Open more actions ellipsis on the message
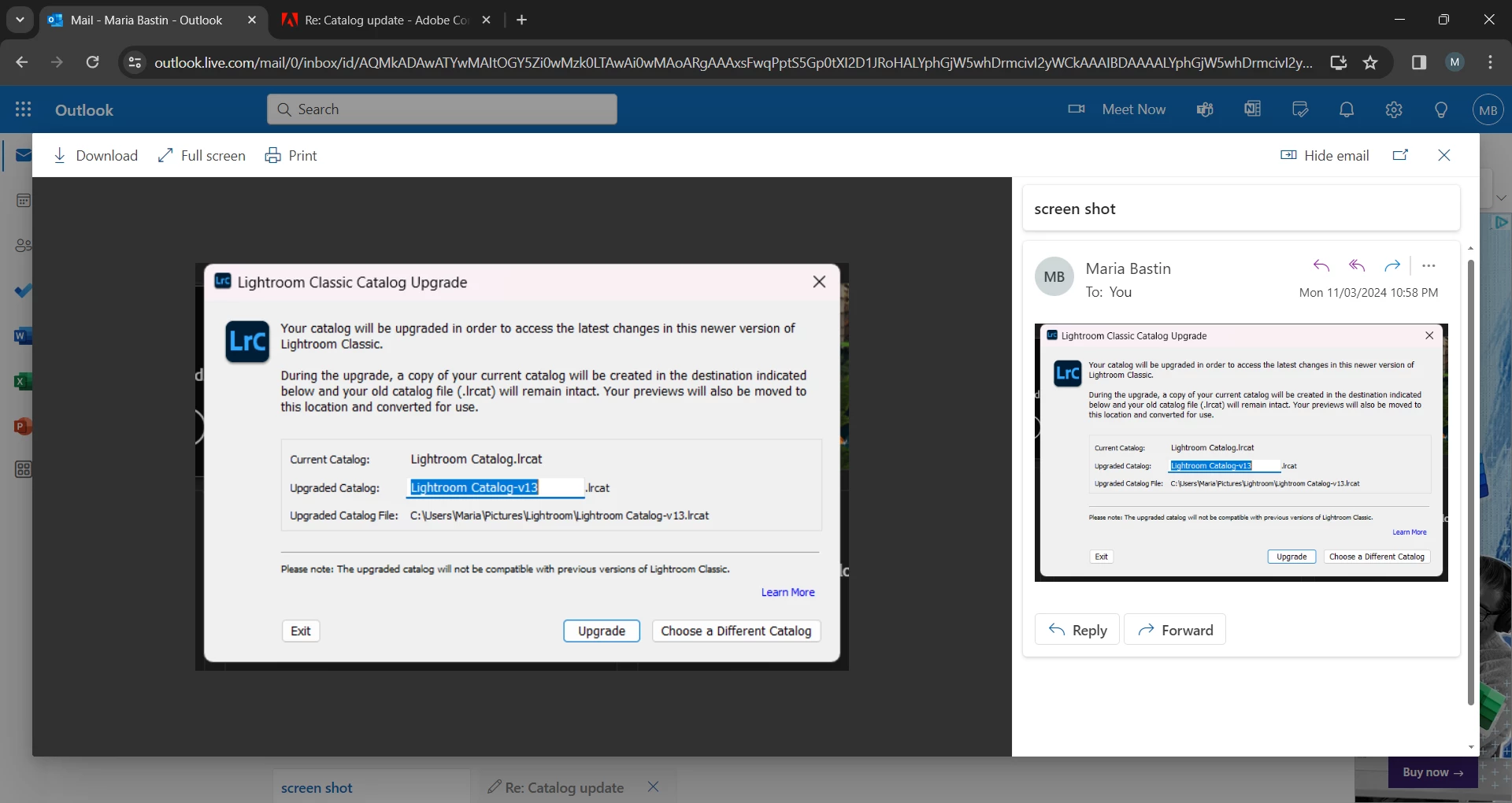The height and width of the screenshot is (803, 1512). coord(1429,266)
